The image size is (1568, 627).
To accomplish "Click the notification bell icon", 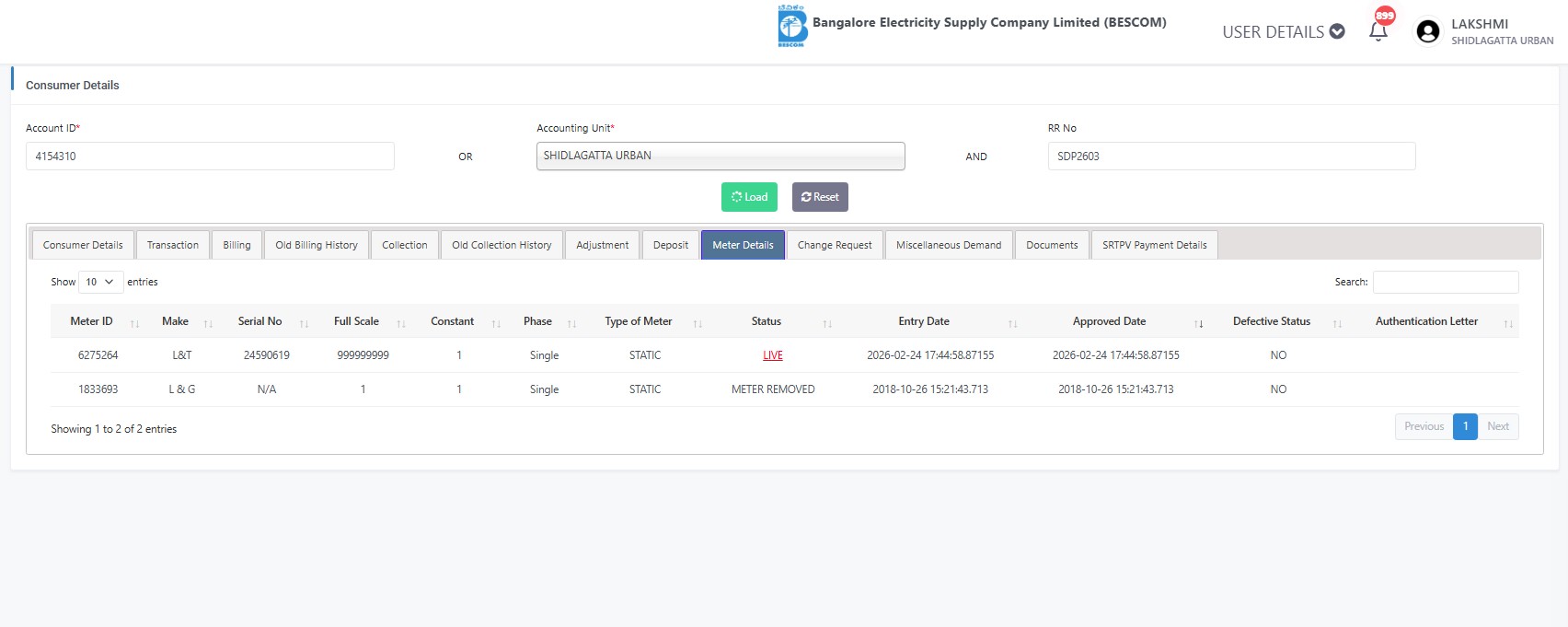I will pyautogui.click(x=1378, y=32).
